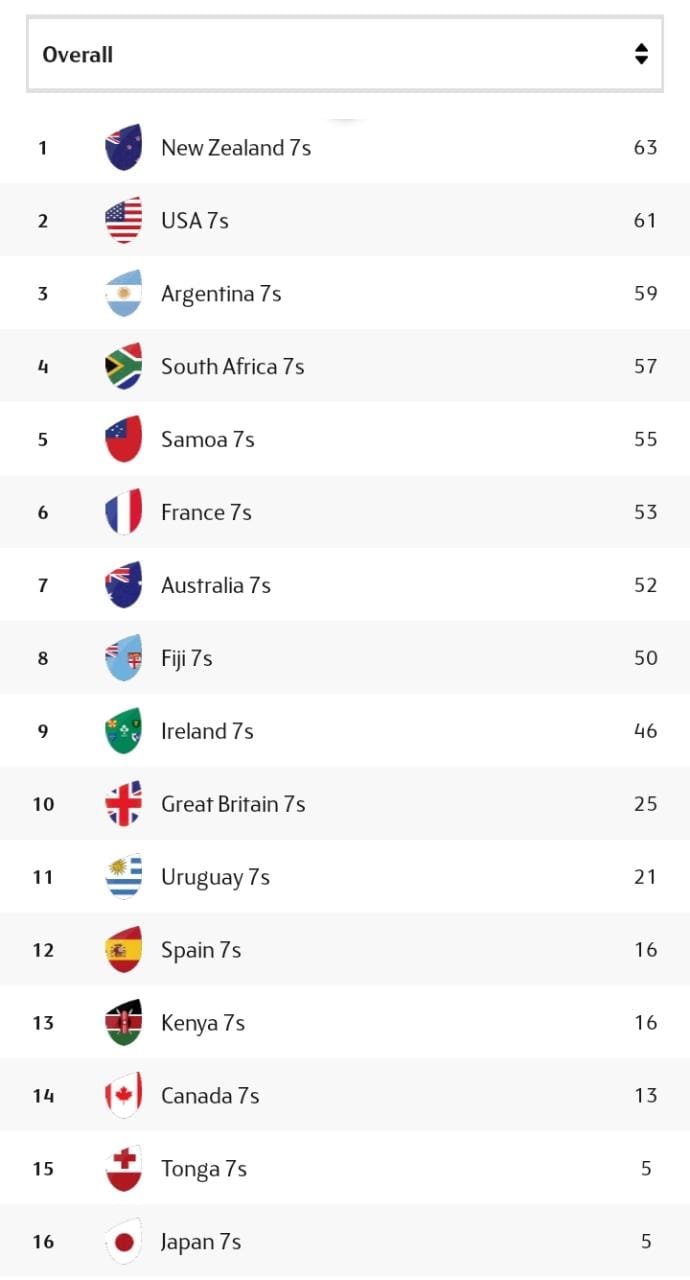690x1280 pixels.
Task: Click the South Africa 7s flag icon
Action: pyautogui.click(x=124, y=367)
